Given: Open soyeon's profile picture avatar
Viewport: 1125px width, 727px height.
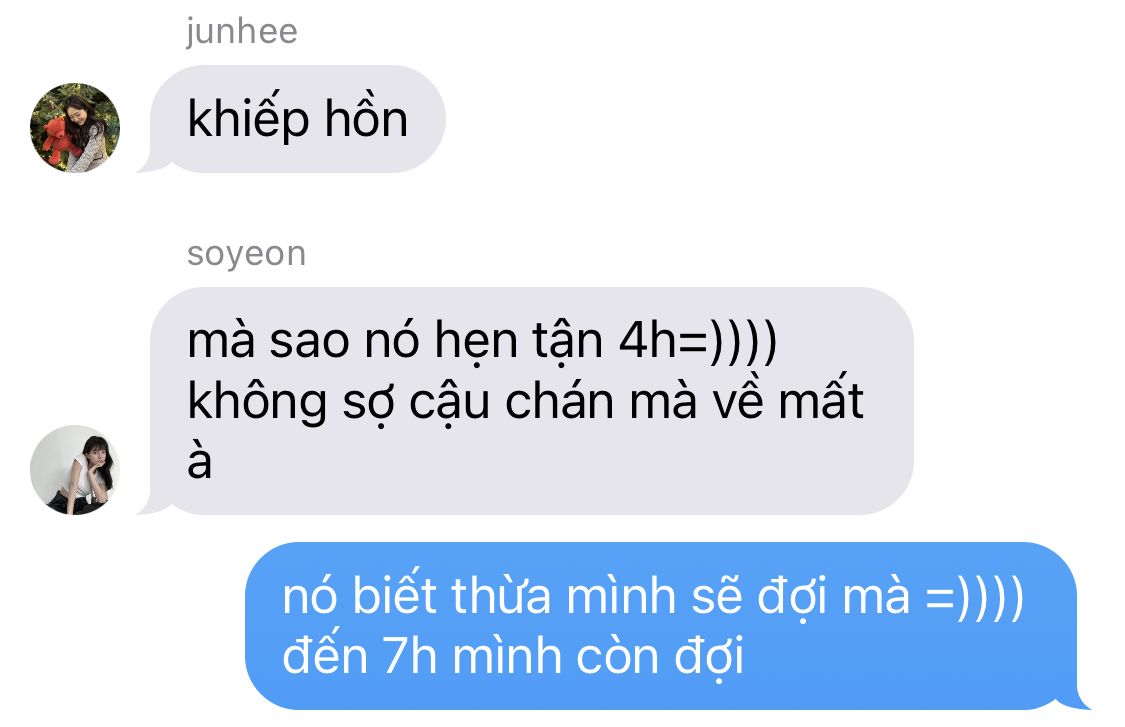Looking at the screenshot, I should coord(75,469).
